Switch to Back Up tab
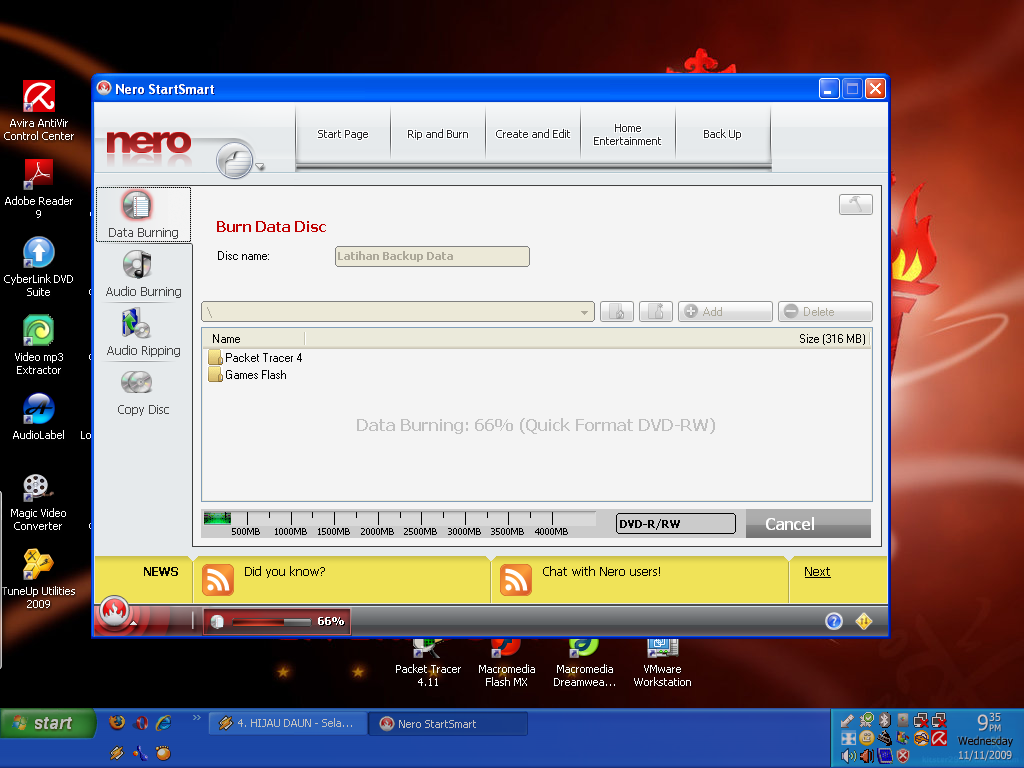Viewport: 1024px width, 768px height. coord(722,134)
